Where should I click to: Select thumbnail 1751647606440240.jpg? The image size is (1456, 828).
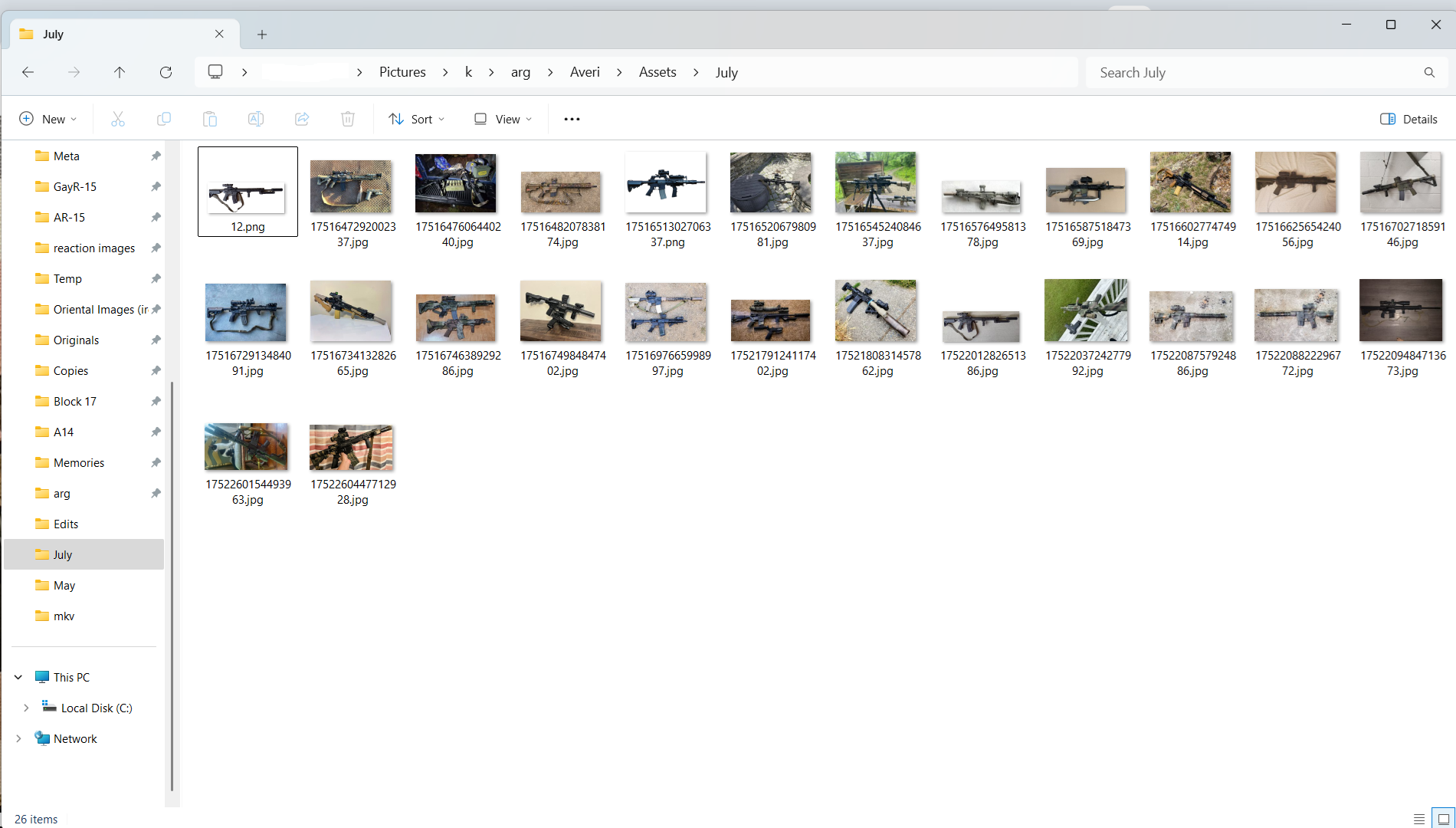(x=457, y=184)
